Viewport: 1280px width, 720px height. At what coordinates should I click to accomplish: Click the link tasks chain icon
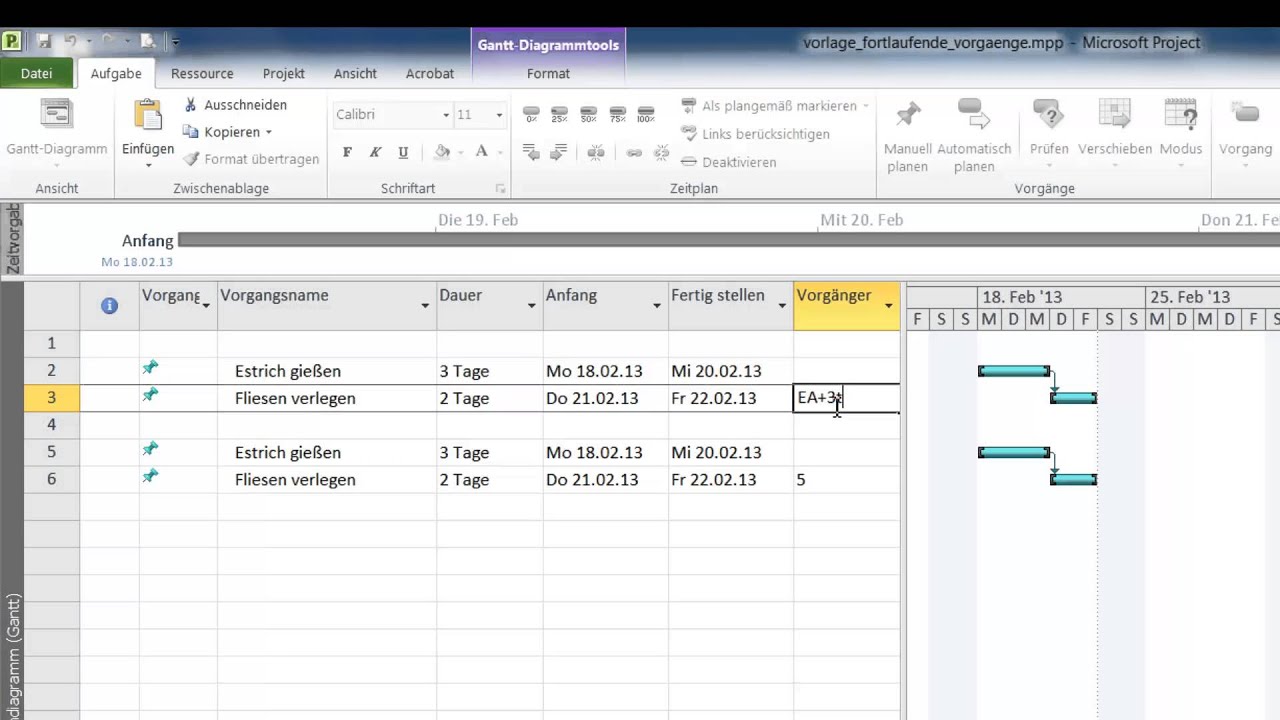coord(634,153)
